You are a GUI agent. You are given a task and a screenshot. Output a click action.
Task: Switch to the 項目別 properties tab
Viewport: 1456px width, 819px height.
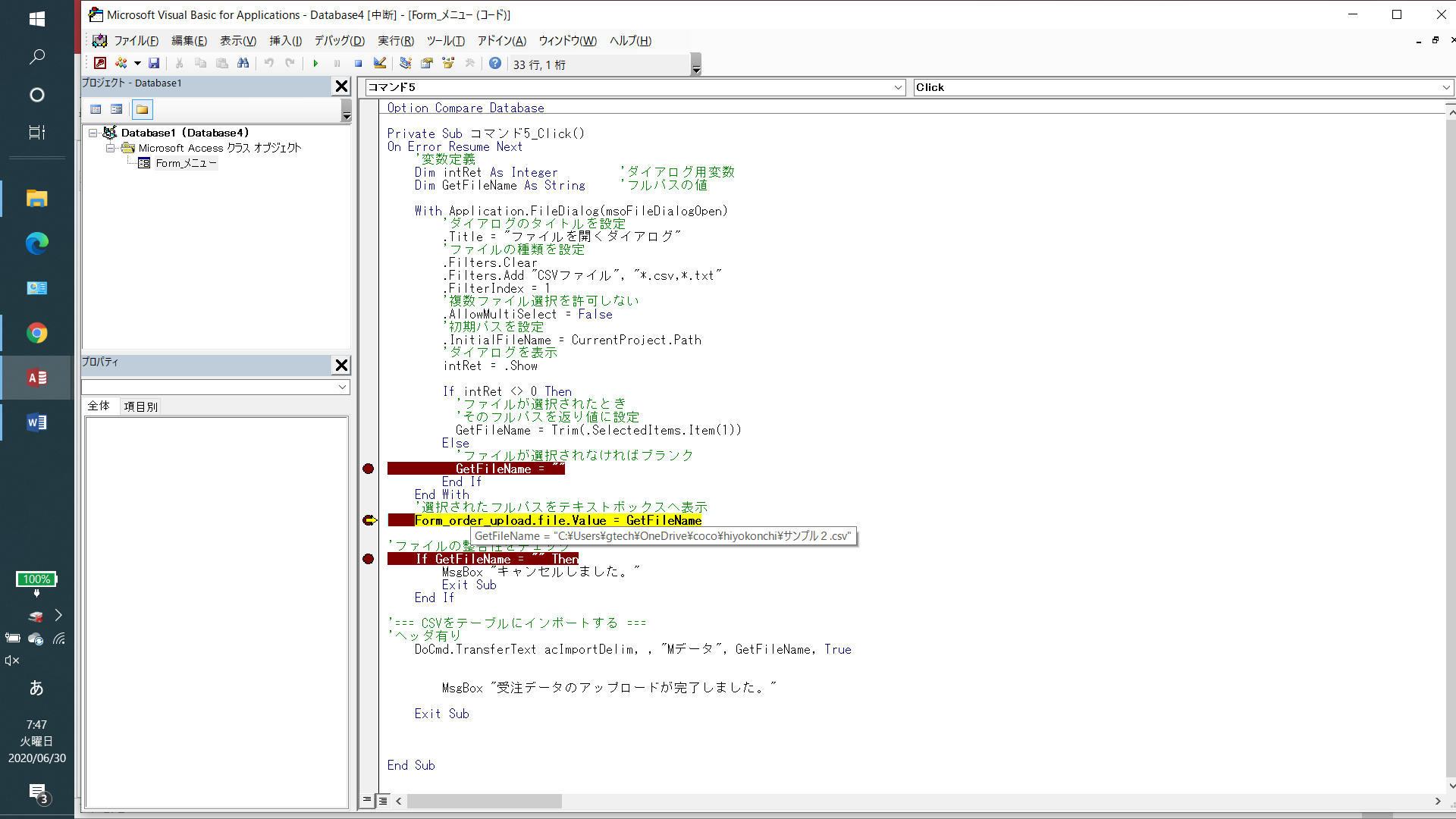pos(141,406)
